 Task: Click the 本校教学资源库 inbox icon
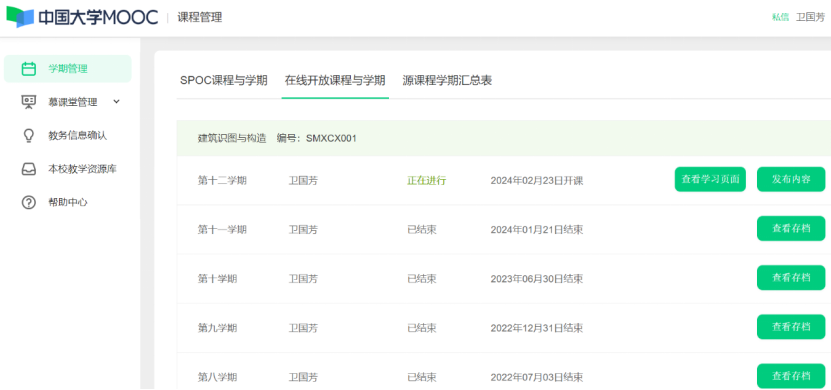pos(29,169)
